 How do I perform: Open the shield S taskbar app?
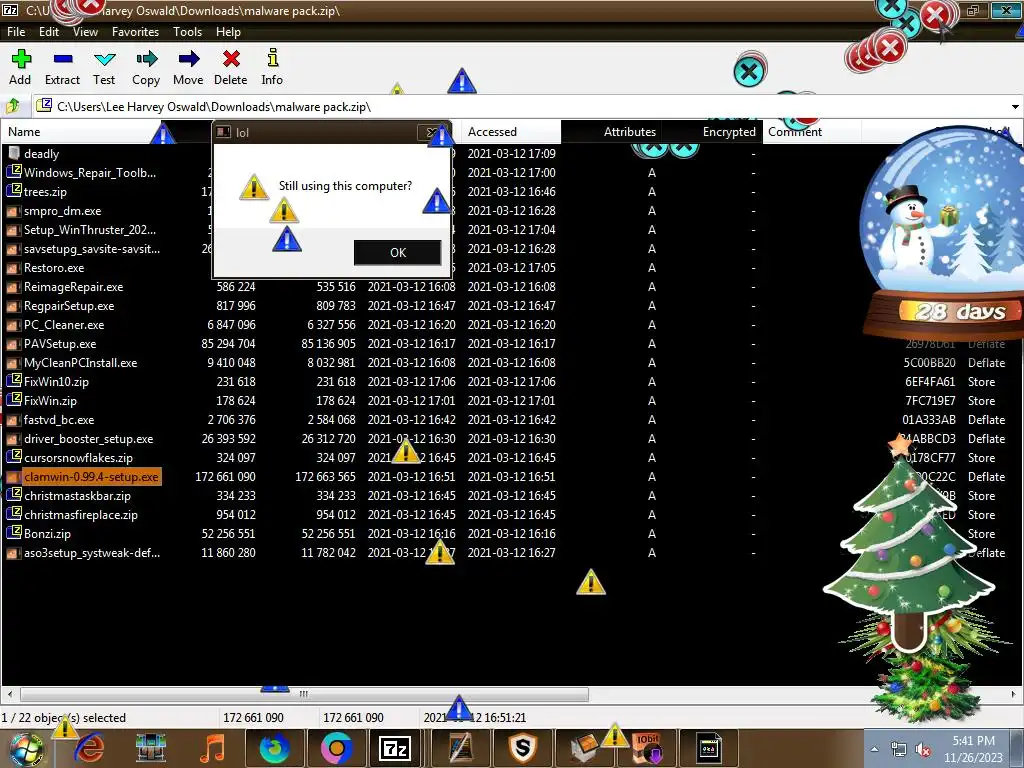522,748
